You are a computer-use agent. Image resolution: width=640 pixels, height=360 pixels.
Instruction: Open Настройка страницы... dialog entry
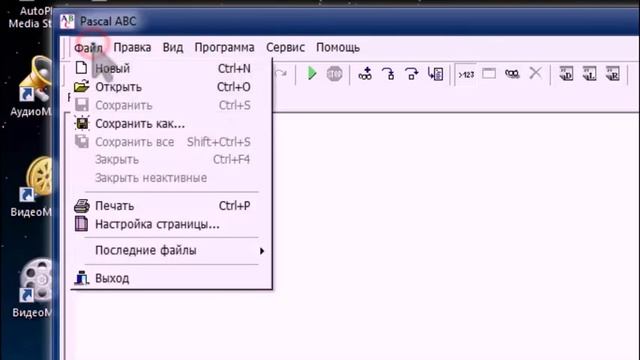point(171,224)
